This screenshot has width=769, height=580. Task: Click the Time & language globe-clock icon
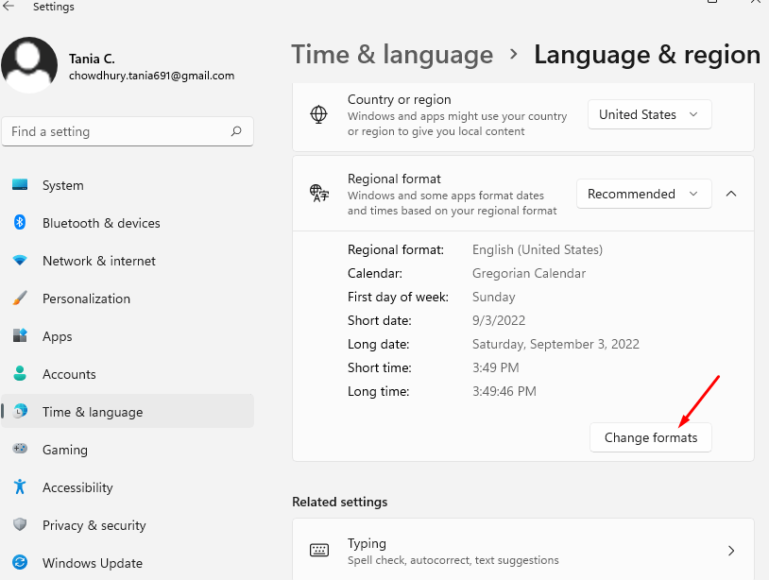(20, 411)
